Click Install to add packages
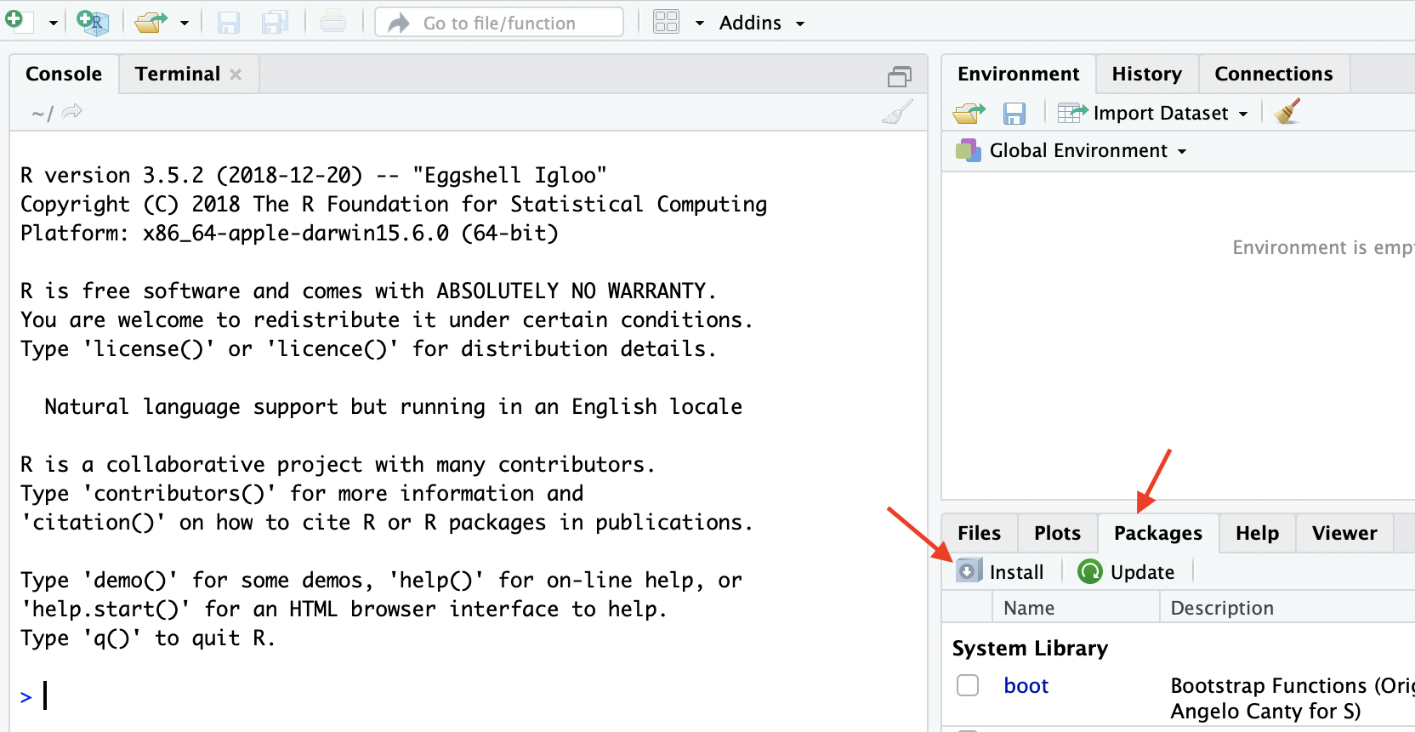Image resolution: width=1415 pixels, height=732 pixels. 1001,572
